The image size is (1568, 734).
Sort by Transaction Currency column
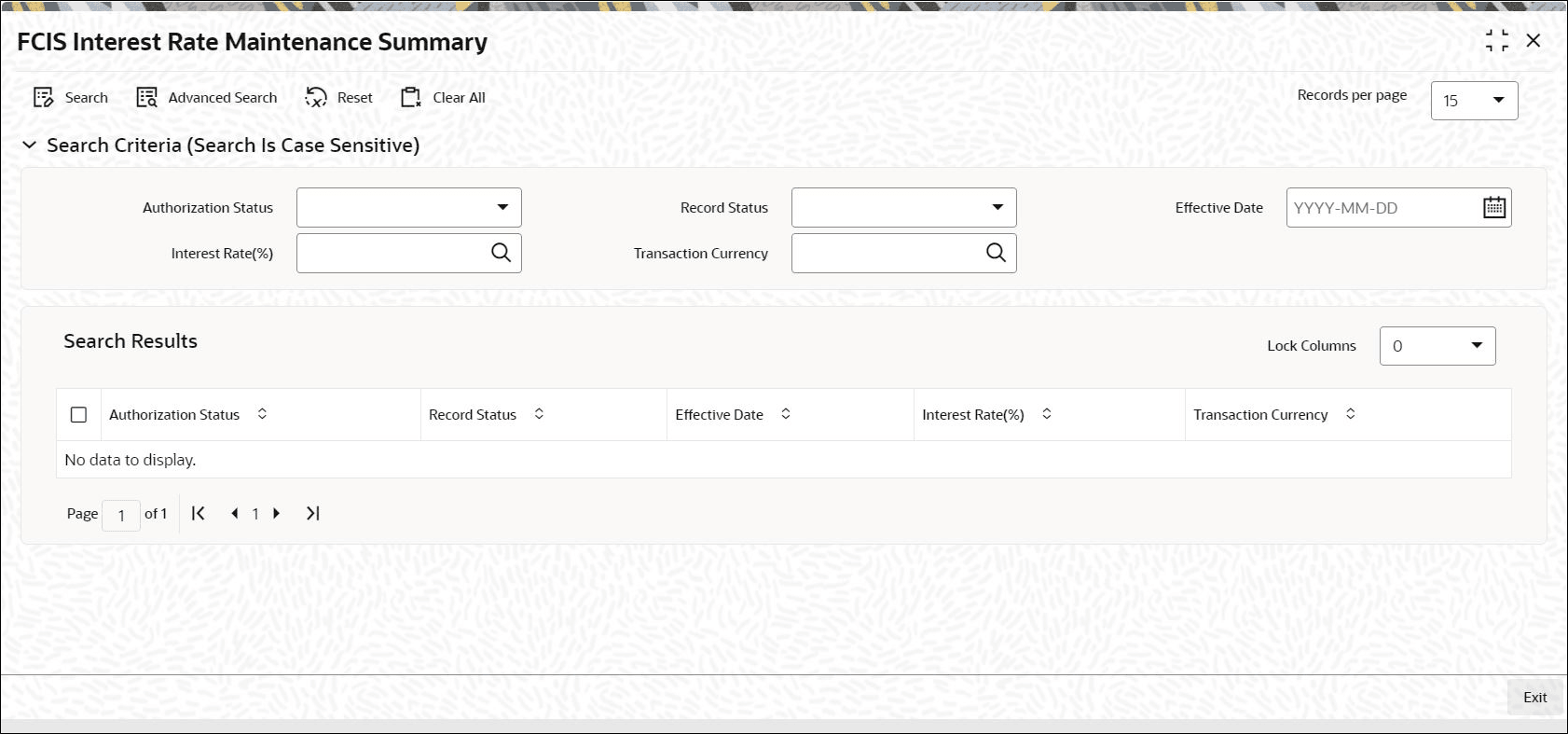pos(1351,414)
